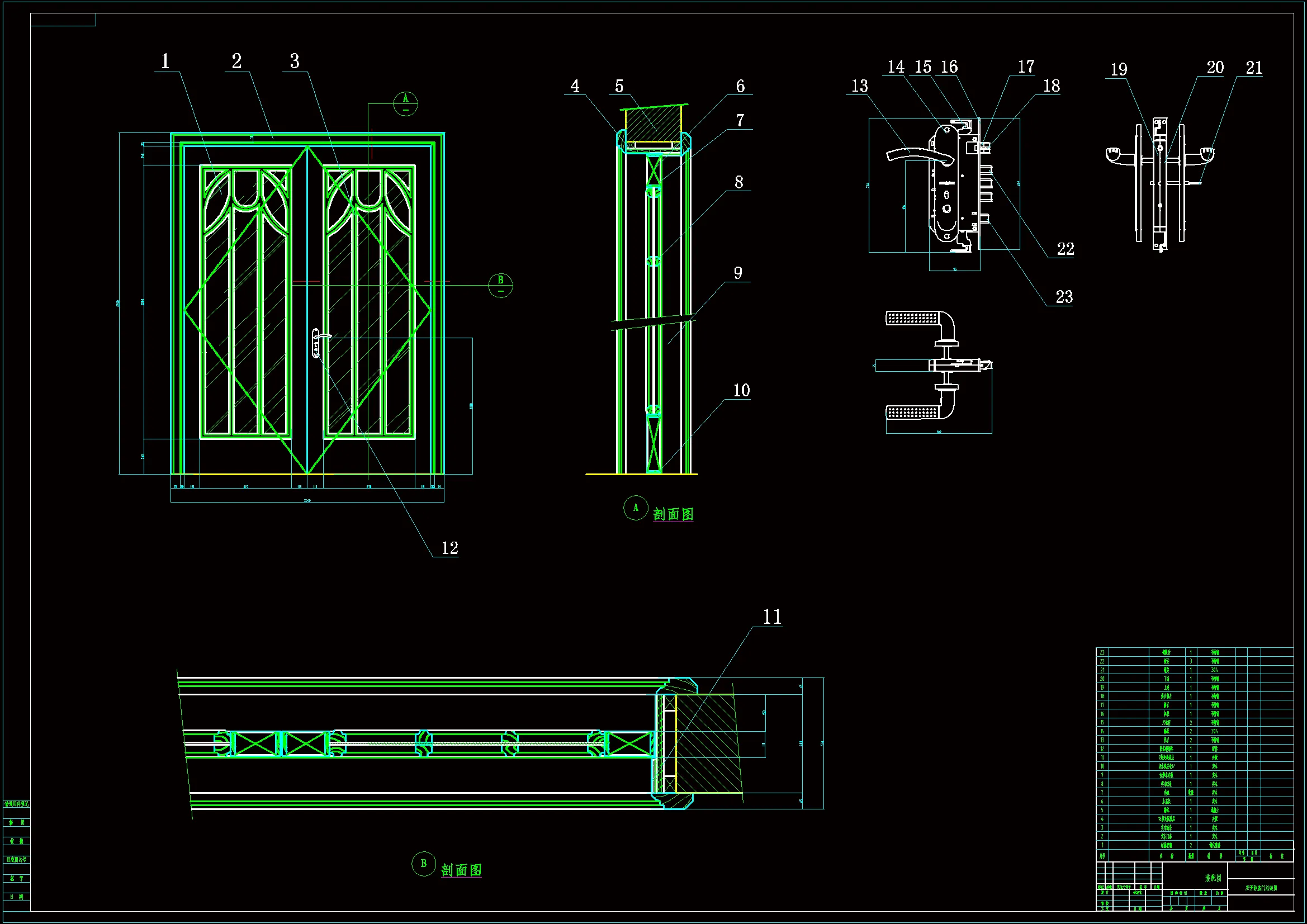The image size is (1307, 924).
Task: Select part callout number 21
Action: coord(1254,68)
